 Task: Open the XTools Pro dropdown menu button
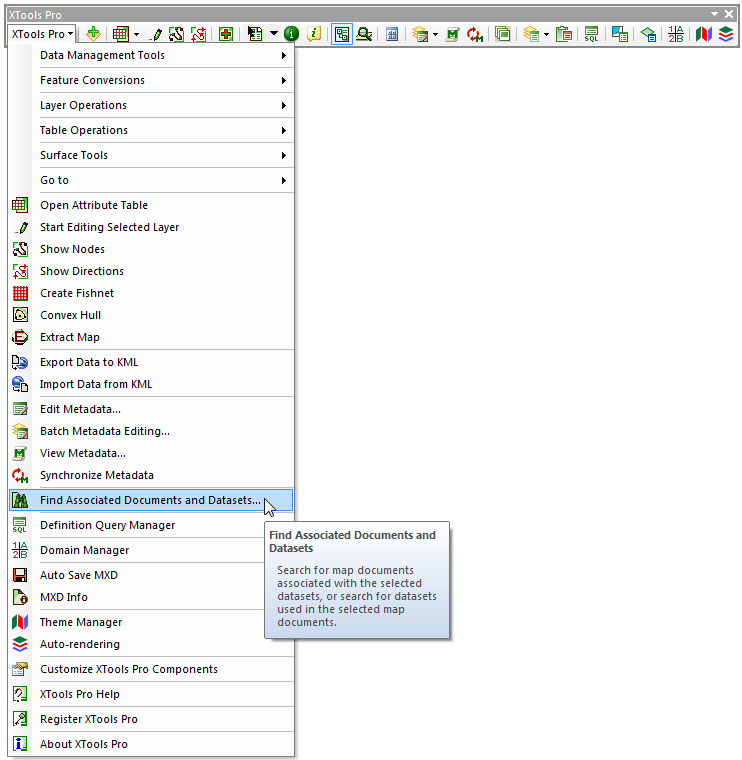pos(42,34)
